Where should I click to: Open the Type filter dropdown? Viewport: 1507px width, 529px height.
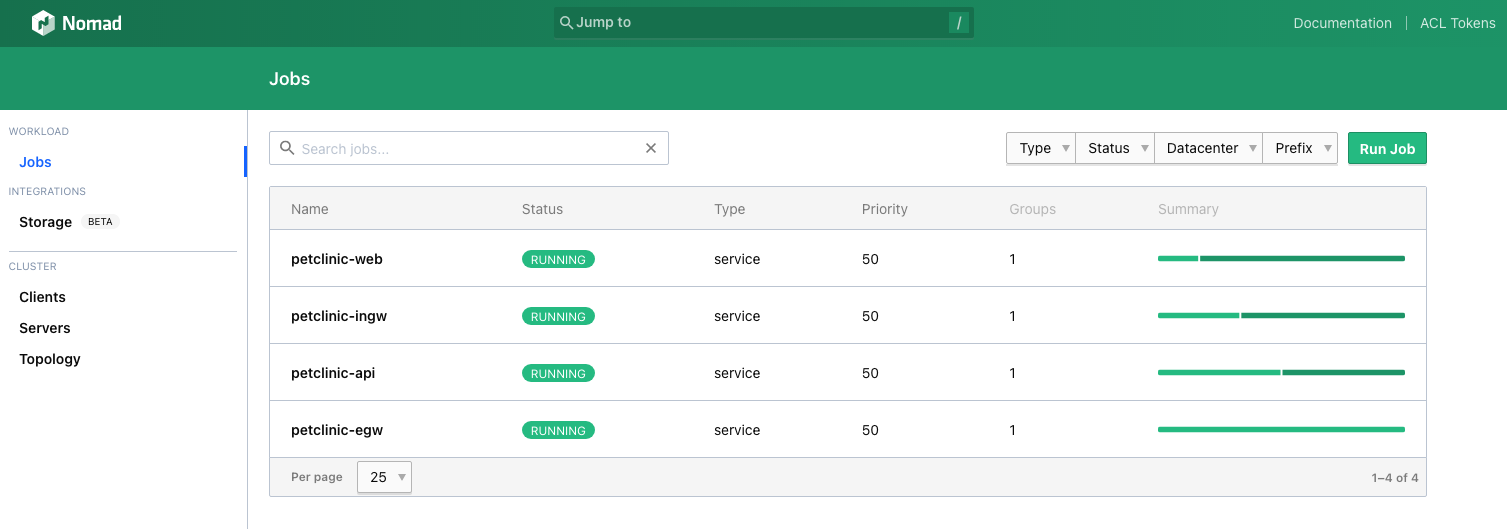(x=1041, y=148)
